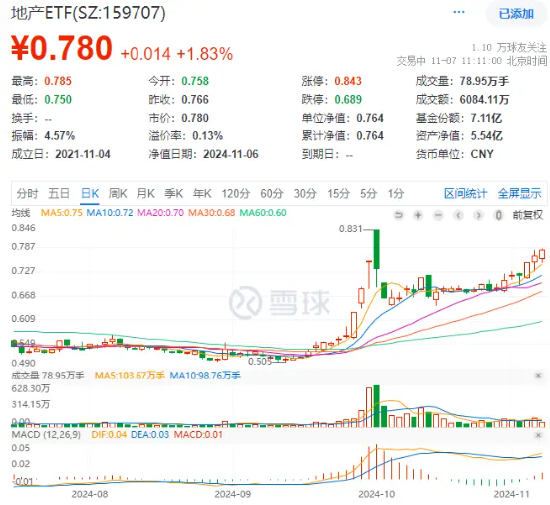Viewport: 550px width, 505px height.
Task: Click the 跌停 0.689 value
Action: [x=348, y=100]
